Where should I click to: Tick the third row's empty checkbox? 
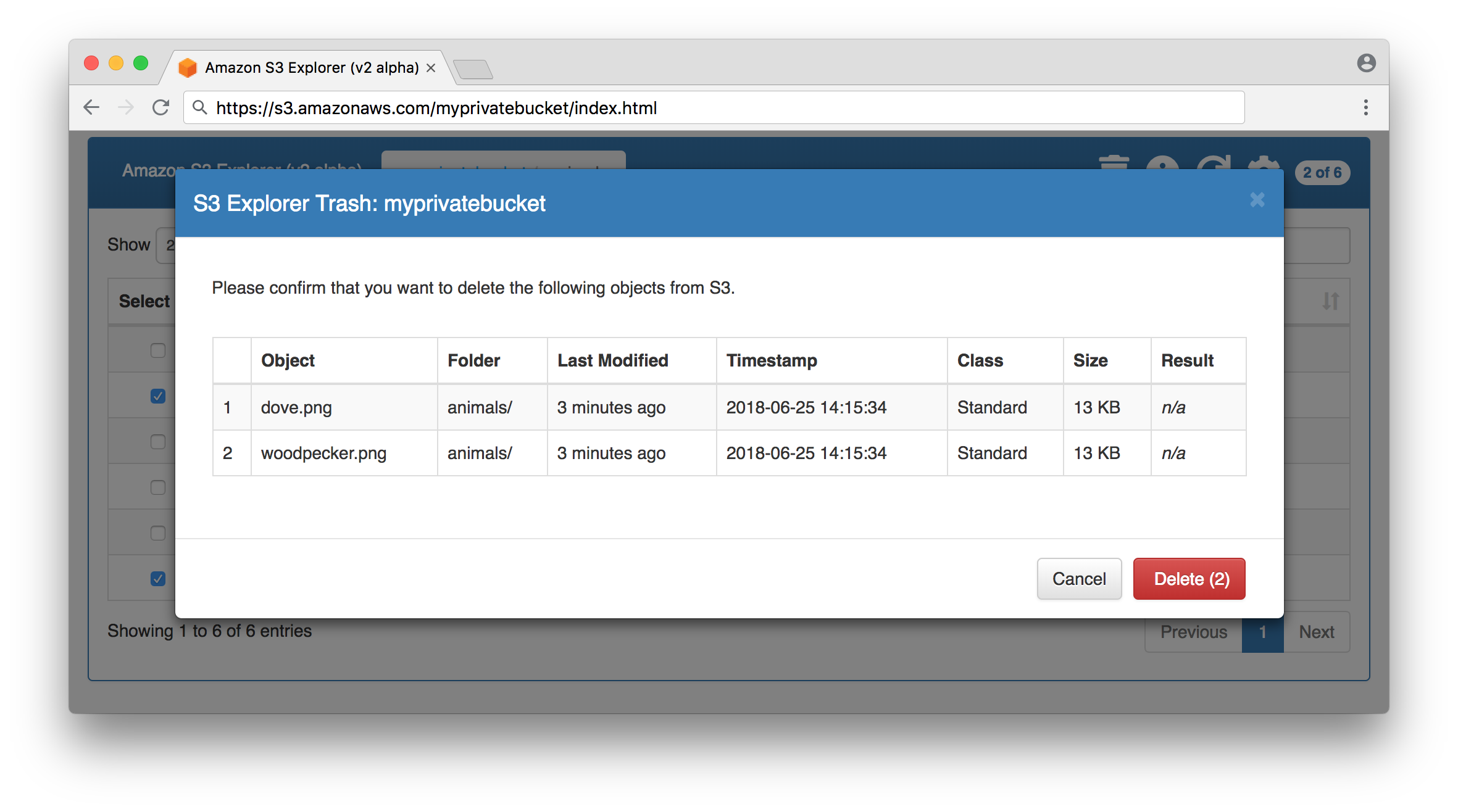158,442
